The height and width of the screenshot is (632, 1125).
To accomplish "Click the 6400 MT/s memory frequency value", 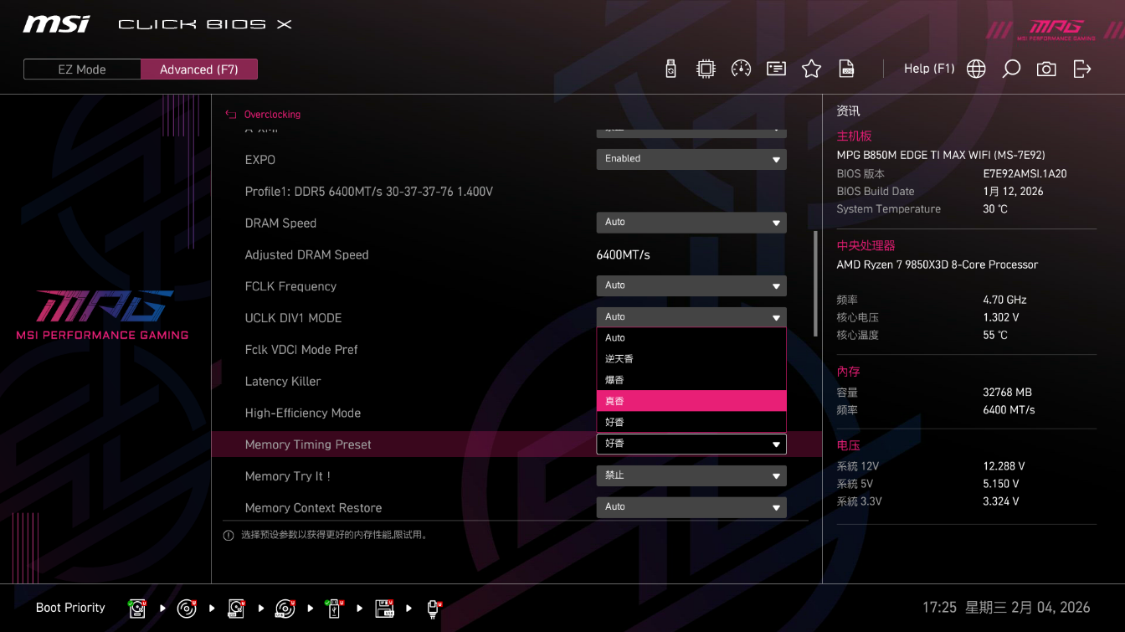I will (1009, 410).
